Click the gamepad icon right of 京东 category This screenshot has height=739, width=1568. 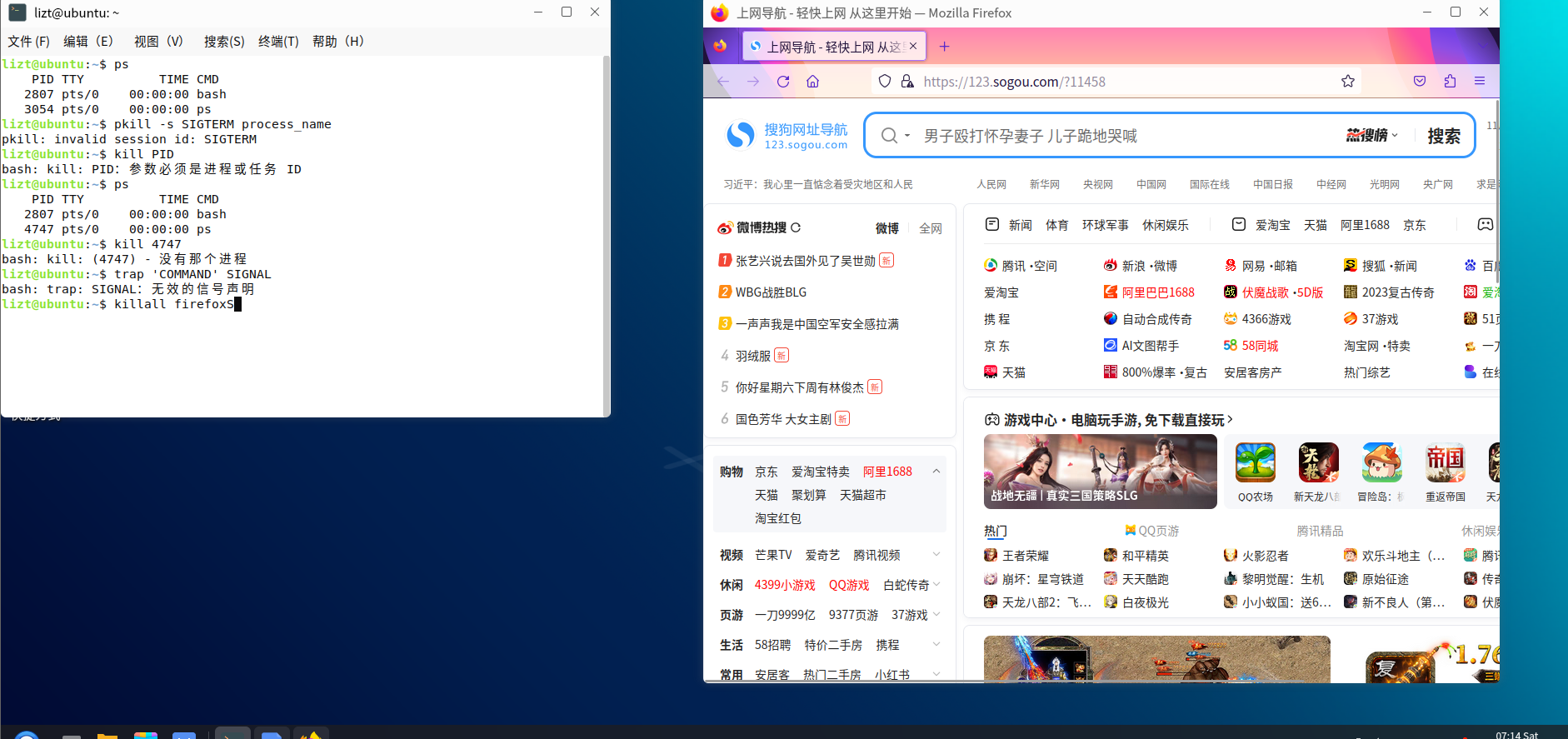(x=1486, y=224)
